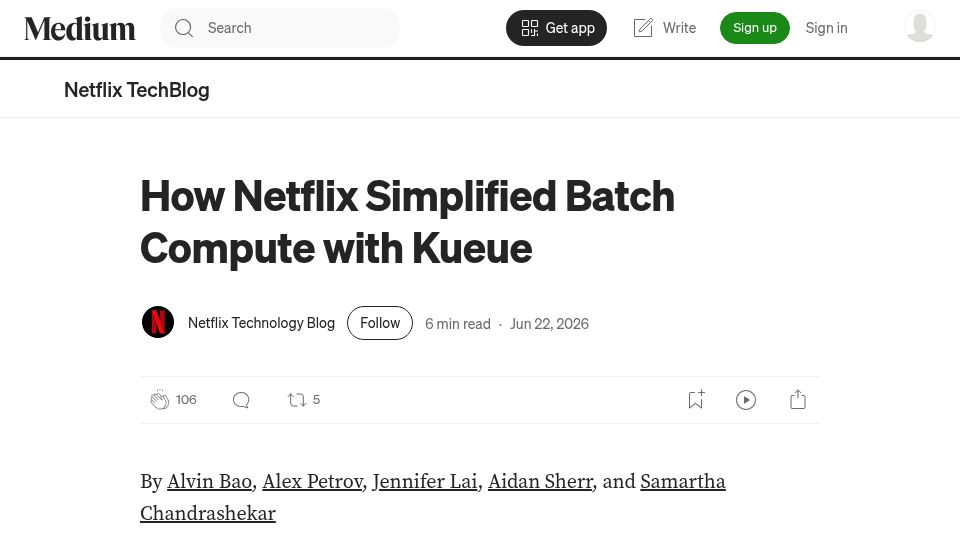The width and height of the screenshot is (960, 540).
Task: Click the repost arrows icon
Action: [297, 400]
